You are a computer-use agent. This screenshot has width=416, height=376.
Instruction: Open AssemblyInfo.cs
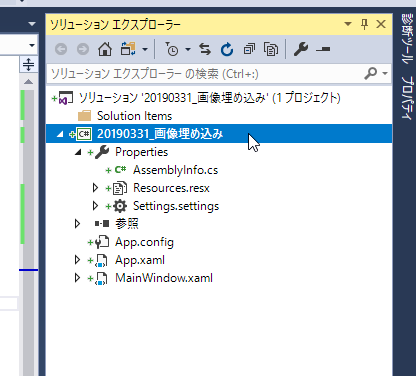pyautogui.click(x=175, y=170)
